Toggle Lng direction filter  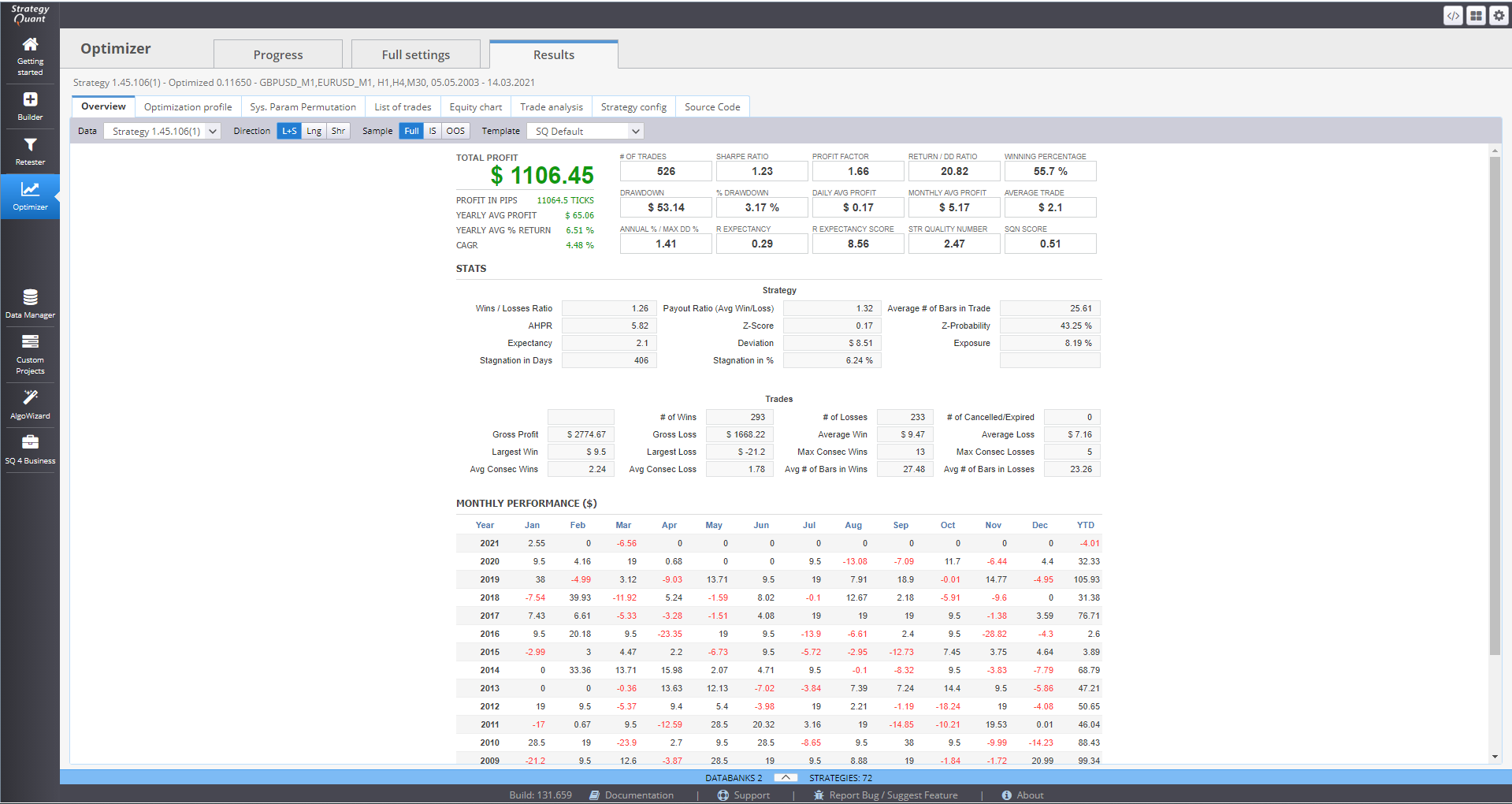[x=314, y=131]
